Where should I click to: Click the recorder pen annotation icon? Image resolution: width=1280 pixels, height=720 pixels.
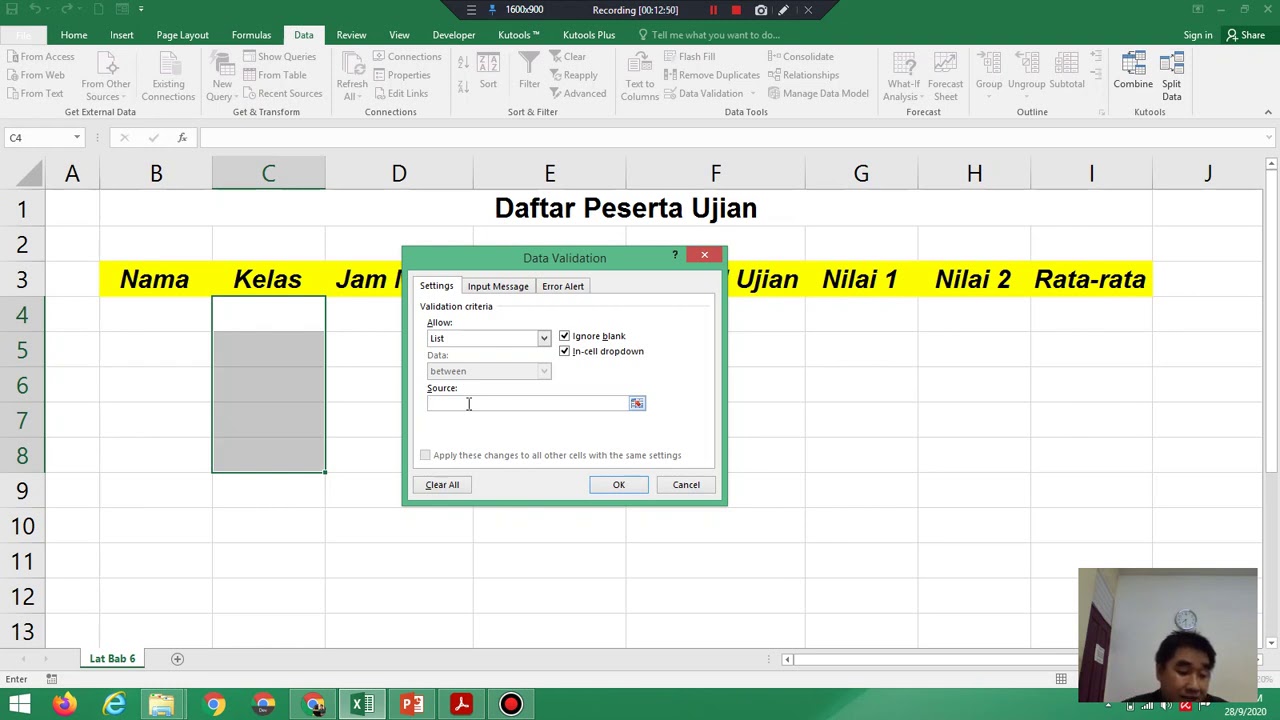(x=784, y=10)
